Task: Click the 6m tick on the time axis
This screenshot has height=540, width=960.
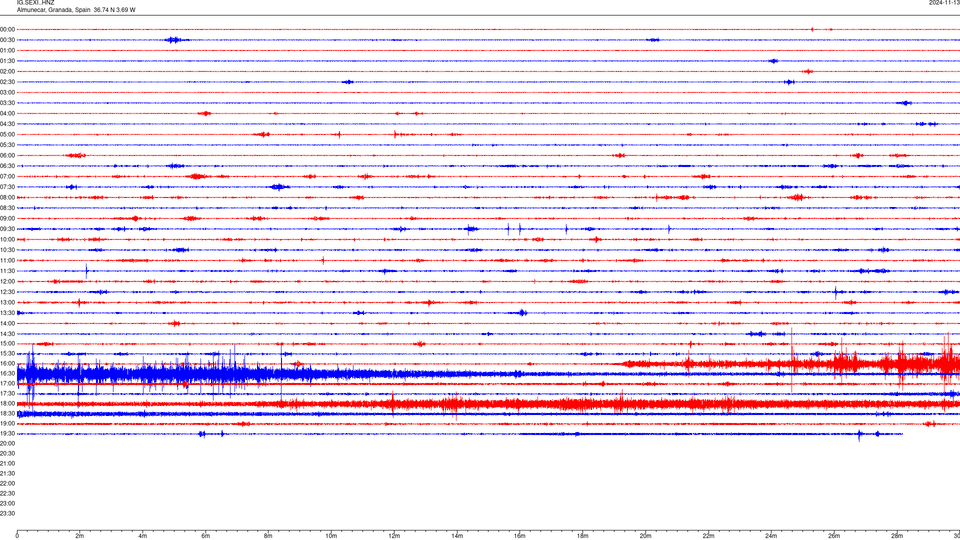Action: tap(206, 536)
